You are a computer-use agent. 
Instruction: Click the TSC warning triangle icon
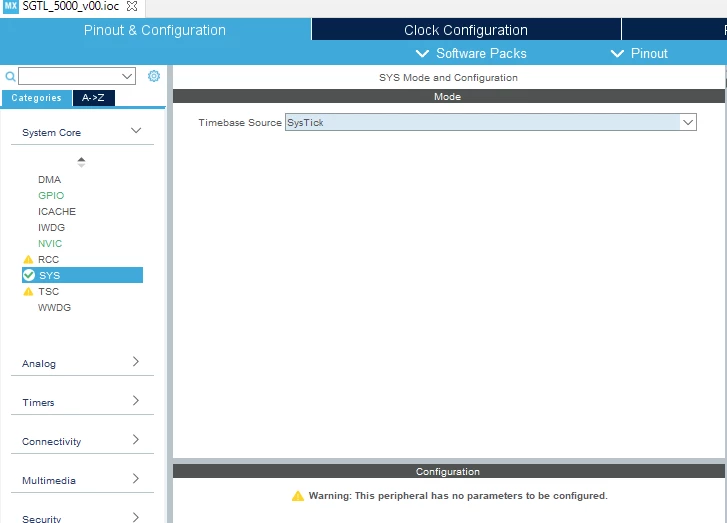[28, 292]
